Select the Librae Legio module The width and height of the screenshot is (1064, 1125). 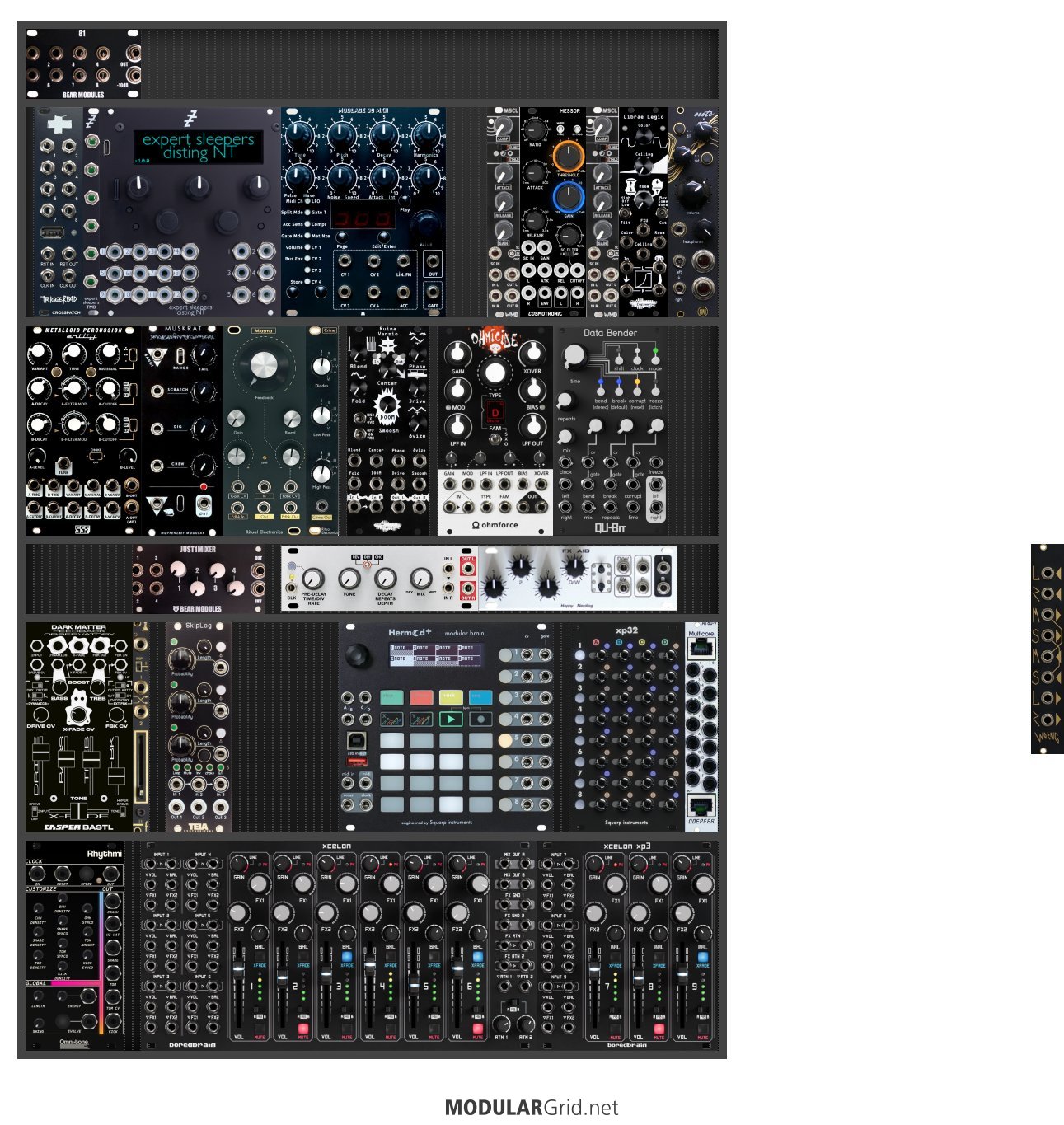[644, 213]
